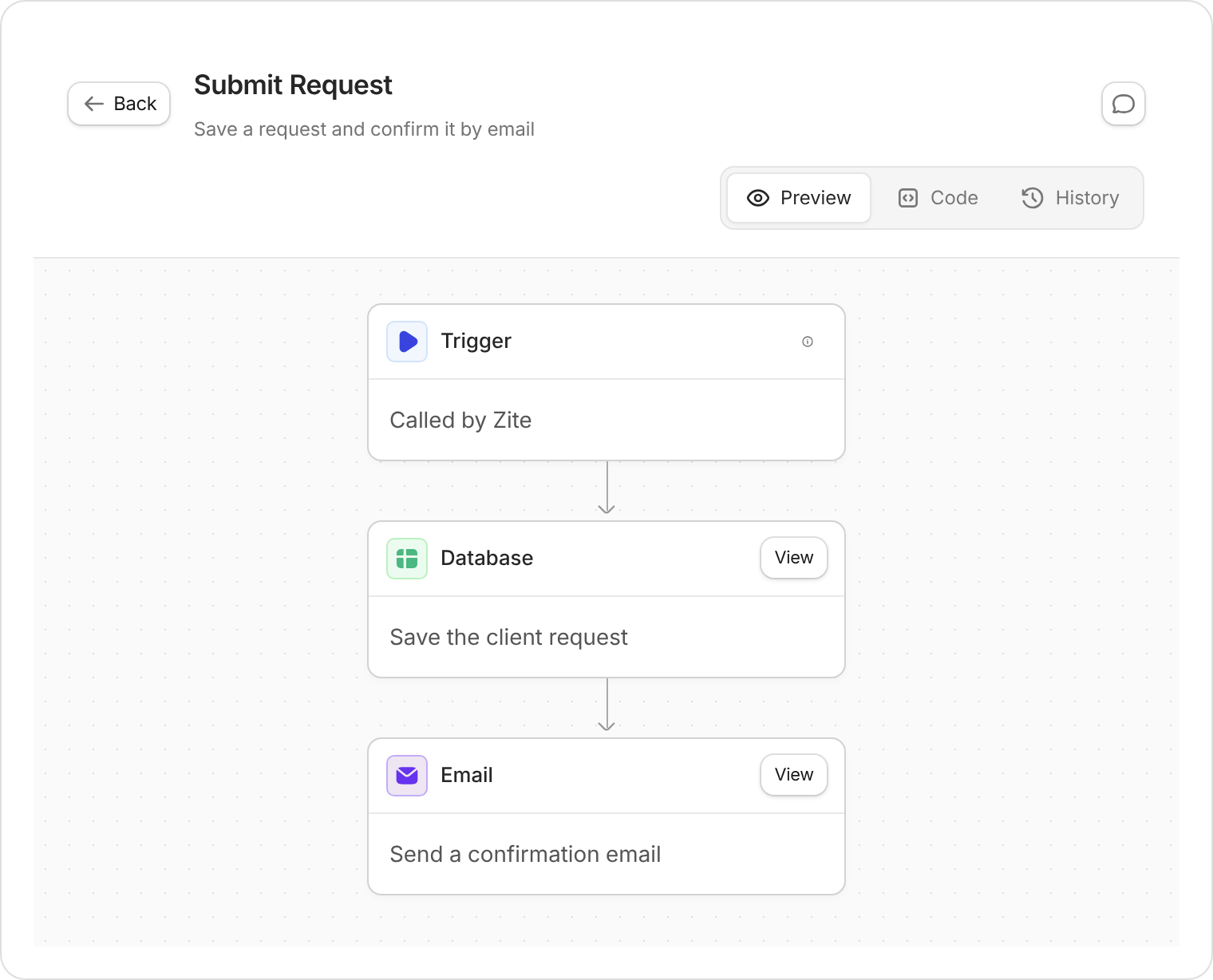Switch to the Preview tab
1213x980 pixels.
pos(799,198)
